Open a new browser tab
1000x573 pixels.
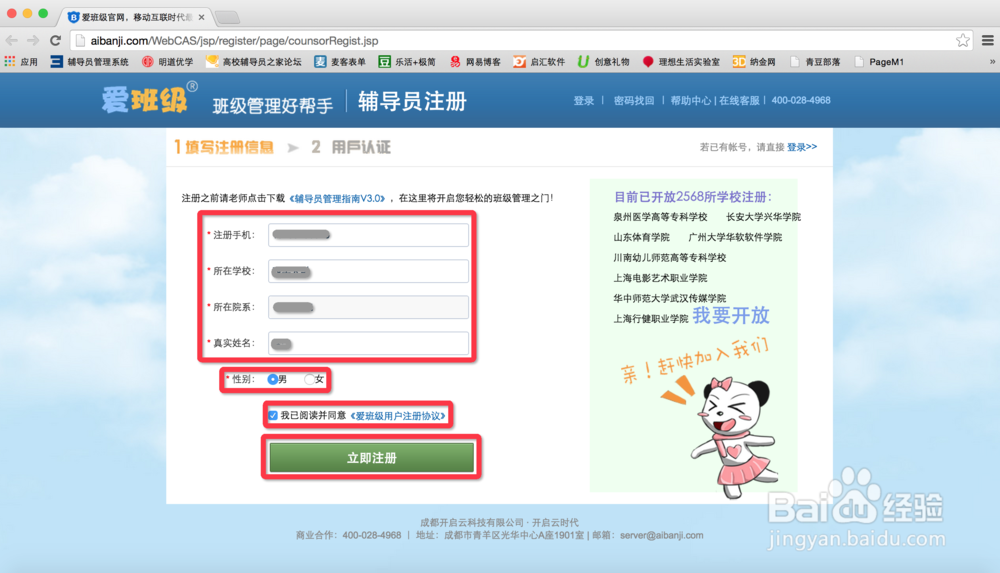click(x=227, y=17)
